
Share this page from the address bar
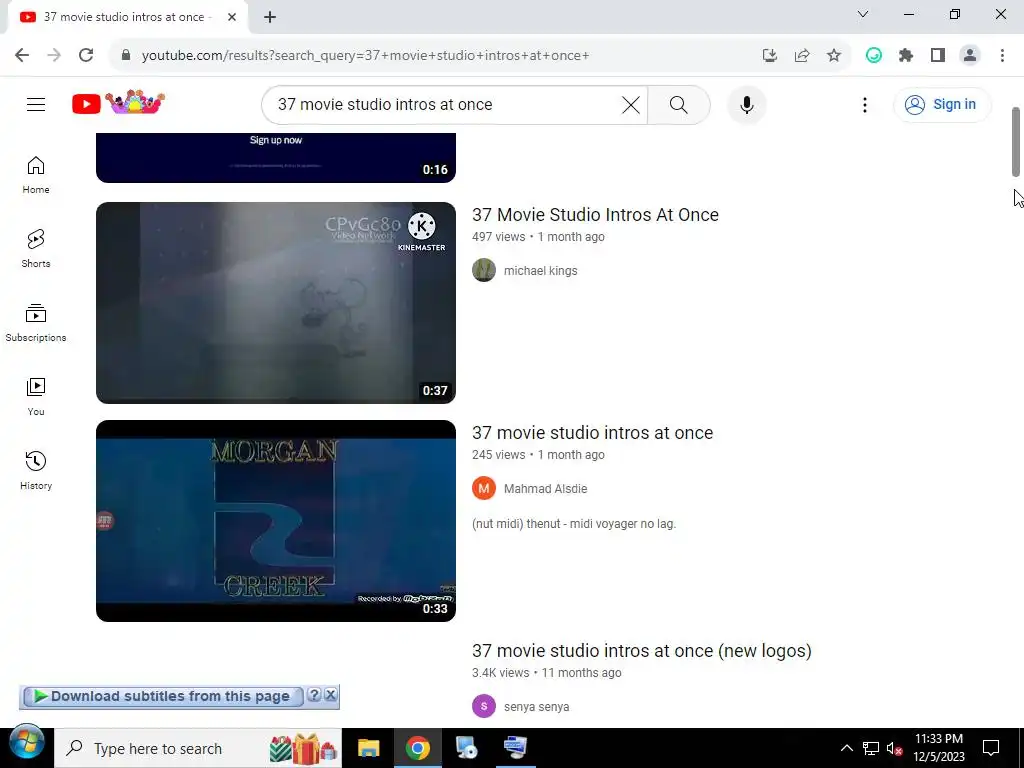pyautogui.click(x=802, y=56)
